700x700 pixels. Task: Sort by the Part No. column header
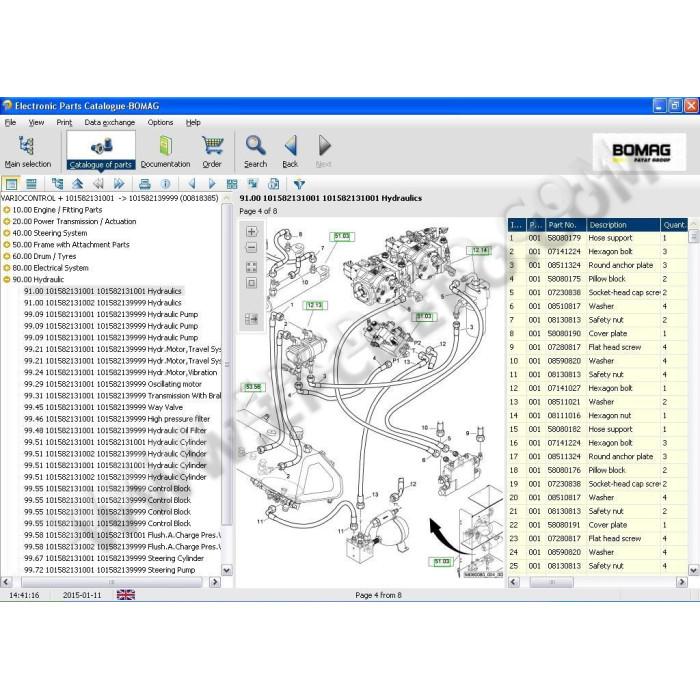[565, 225]
